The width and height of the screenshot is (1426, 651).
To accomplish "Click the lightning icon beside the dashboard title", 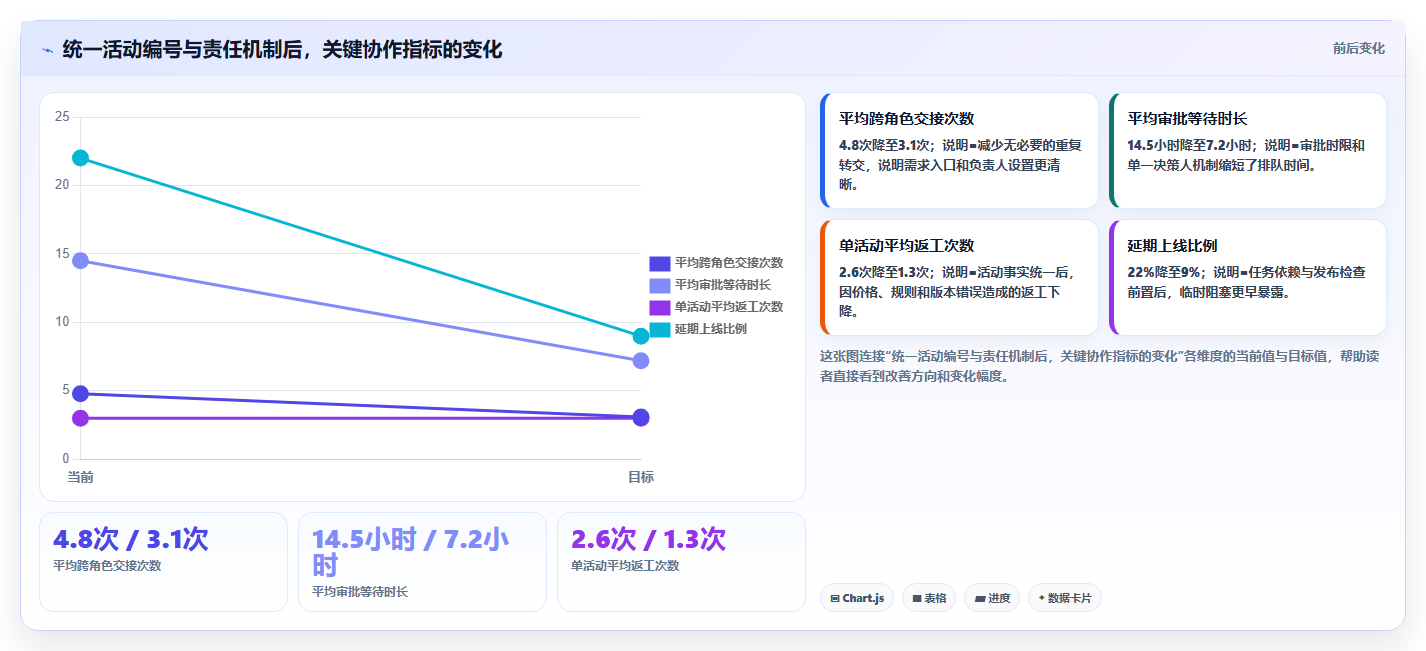I will point(47,50).
